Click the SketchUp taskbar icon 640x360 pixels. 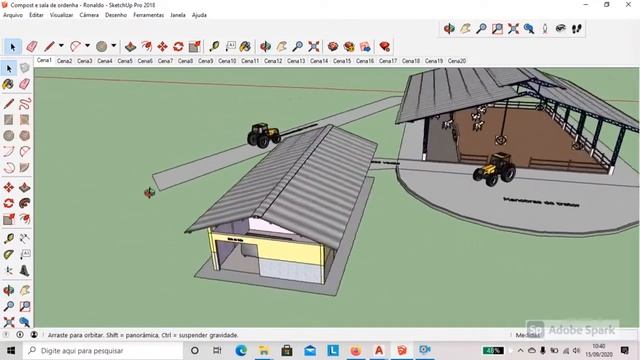coord(402,351)
